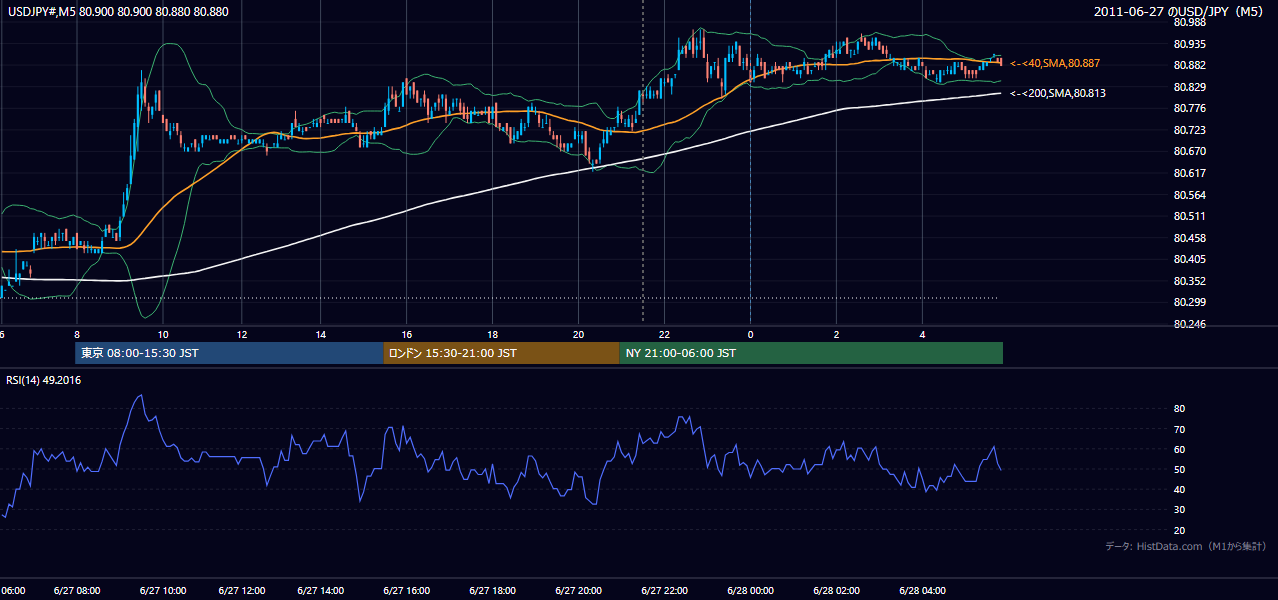Click hour label 16 under price chart
This screenshot has height=600, width=1278.
[406, 333]
